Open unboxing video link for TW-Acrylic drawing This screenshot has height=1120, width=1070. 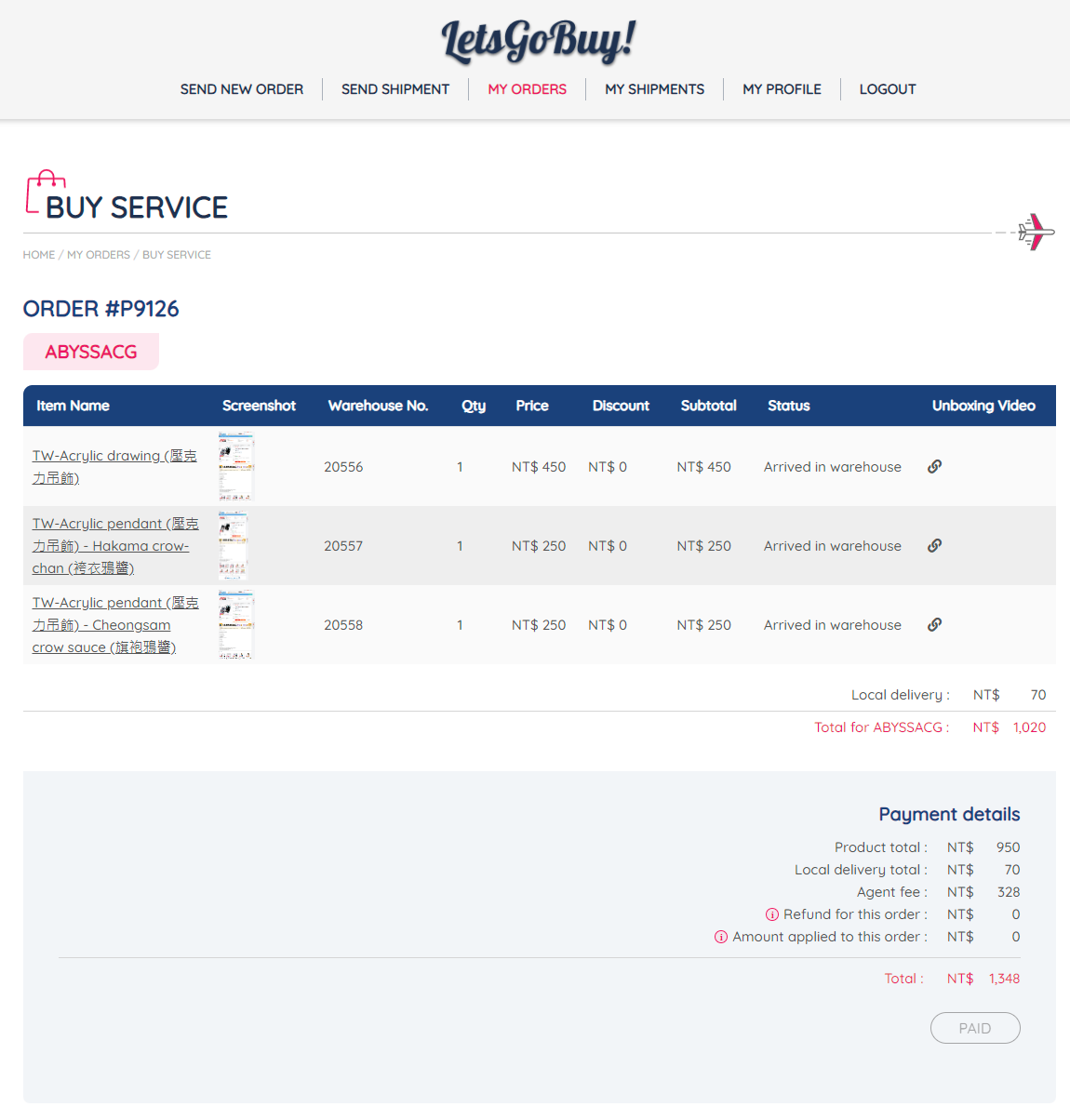tap(934, 467)
